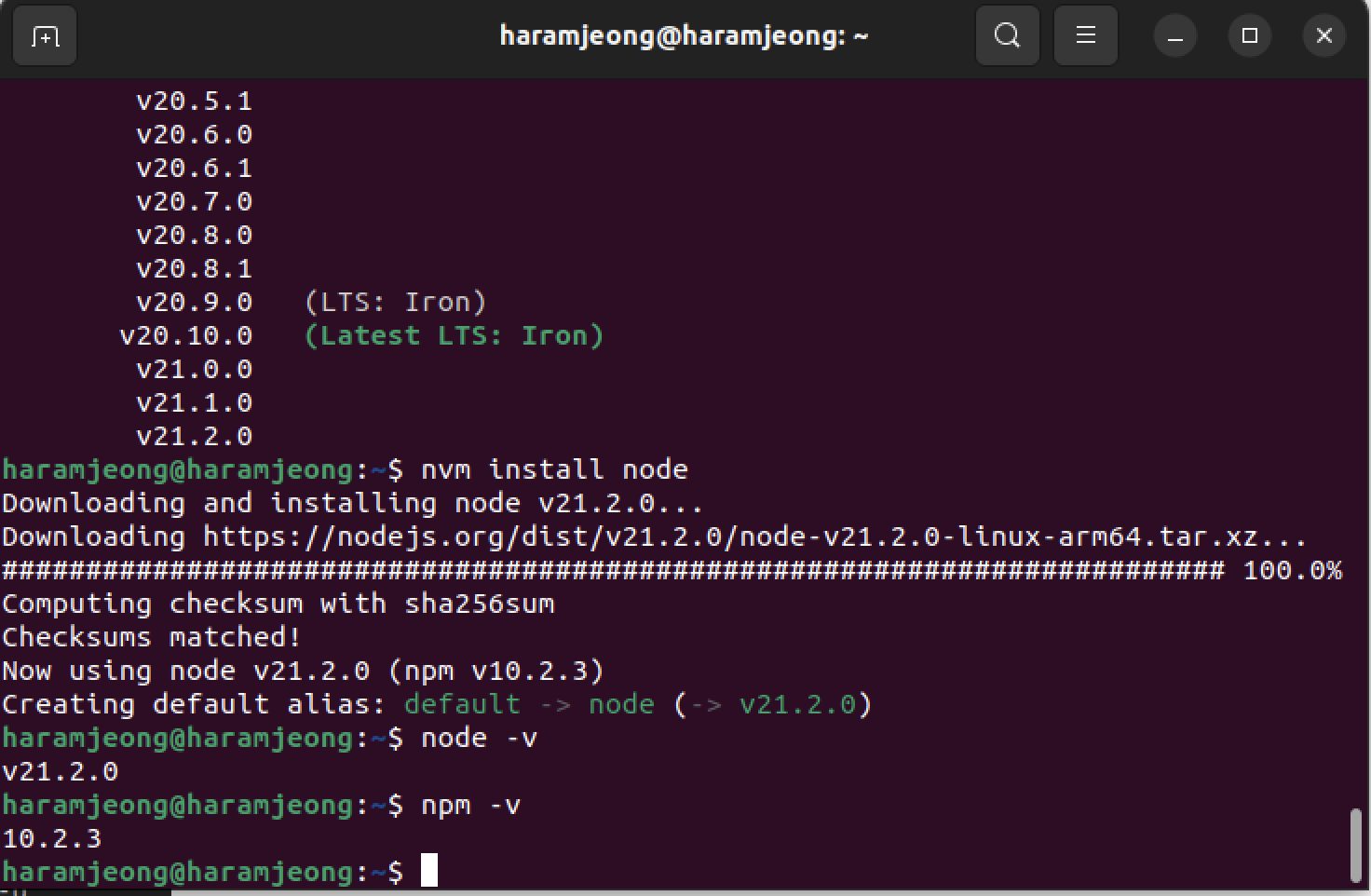Click the hash-mark download progress bar

click(614, 570)
